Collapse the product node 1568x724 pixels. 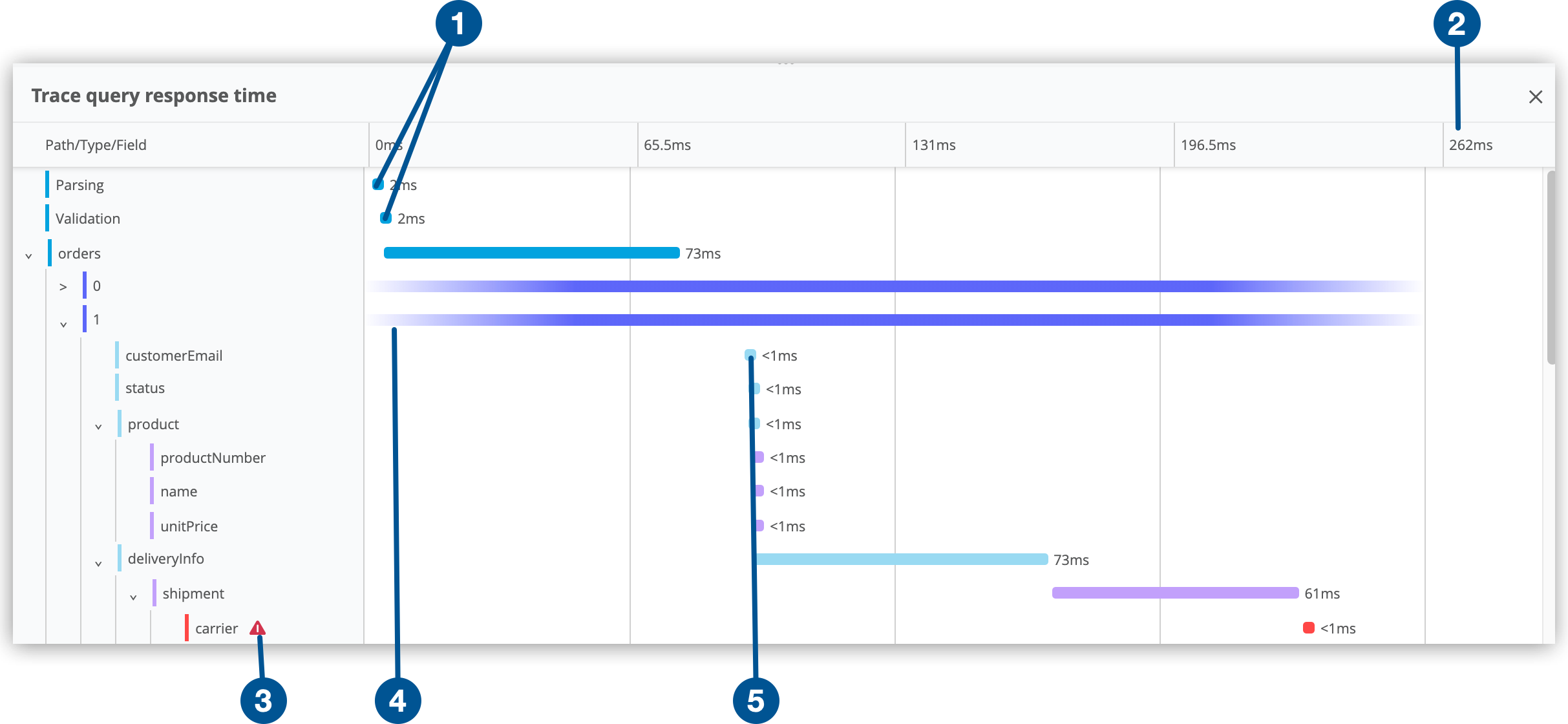tap(98, 425)
